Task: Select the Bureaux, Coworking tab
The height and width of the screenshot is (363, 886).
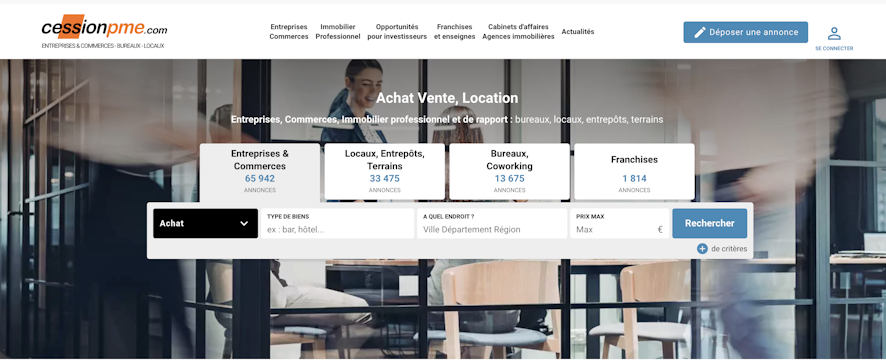Action: coord(510,171)
